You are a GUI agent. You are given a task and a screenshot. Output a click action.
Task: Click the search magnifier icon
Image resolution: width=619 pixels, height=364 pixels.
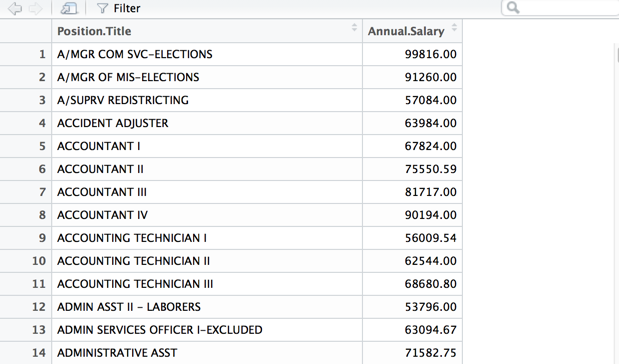(x=513, y=8)
